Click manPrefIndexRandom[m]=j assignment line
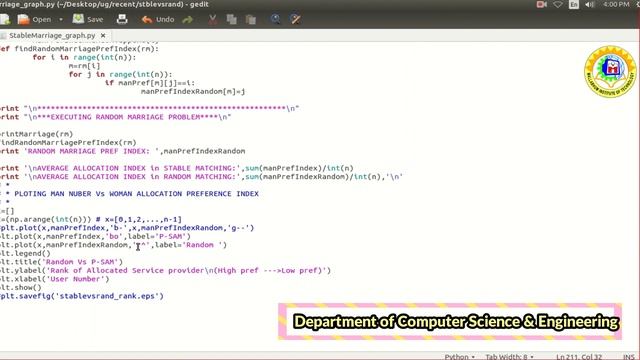The width and height of the screenshot is (640, 360). tap(193, 91)
